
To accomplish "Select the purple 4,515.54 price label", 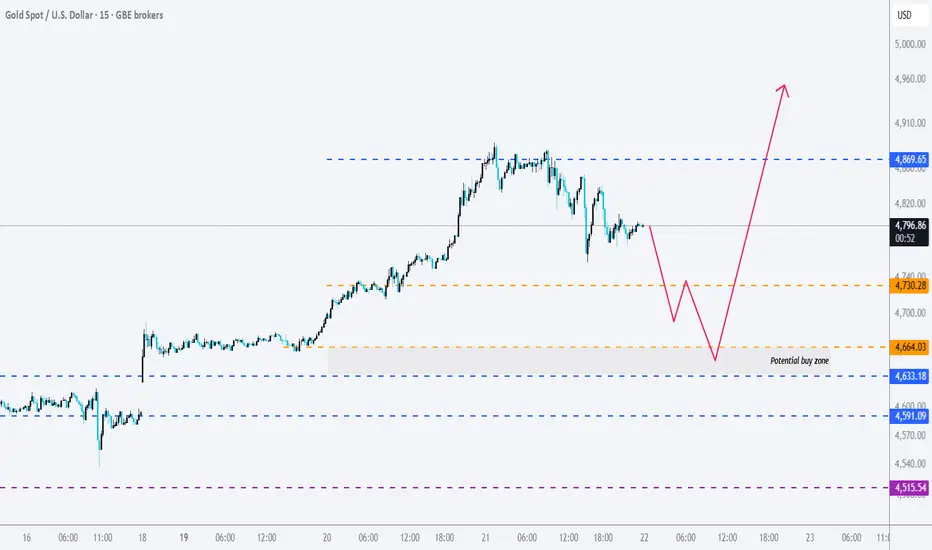I will (909, 488).
